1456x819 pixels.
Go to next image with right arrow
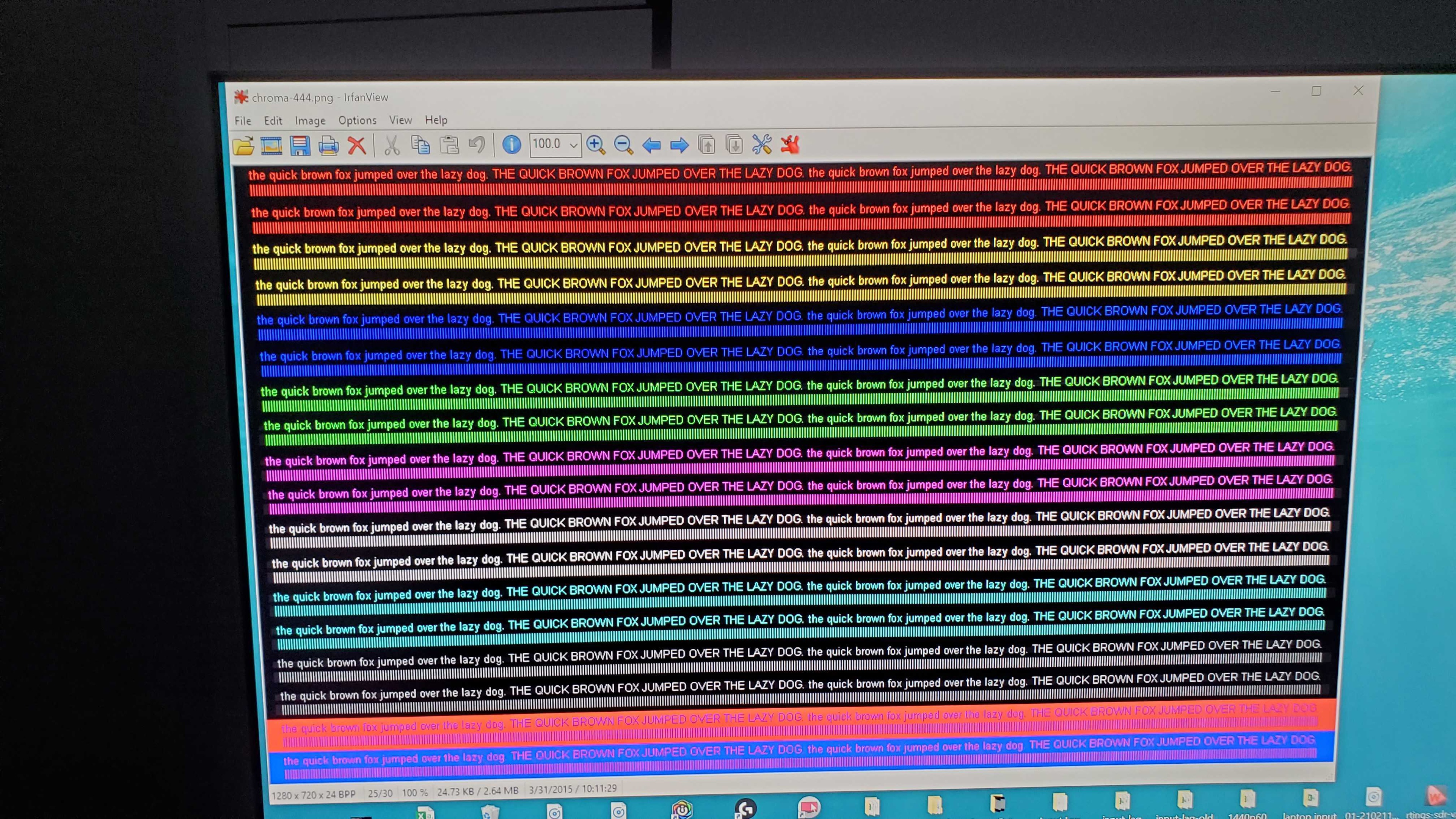(679, 145)
